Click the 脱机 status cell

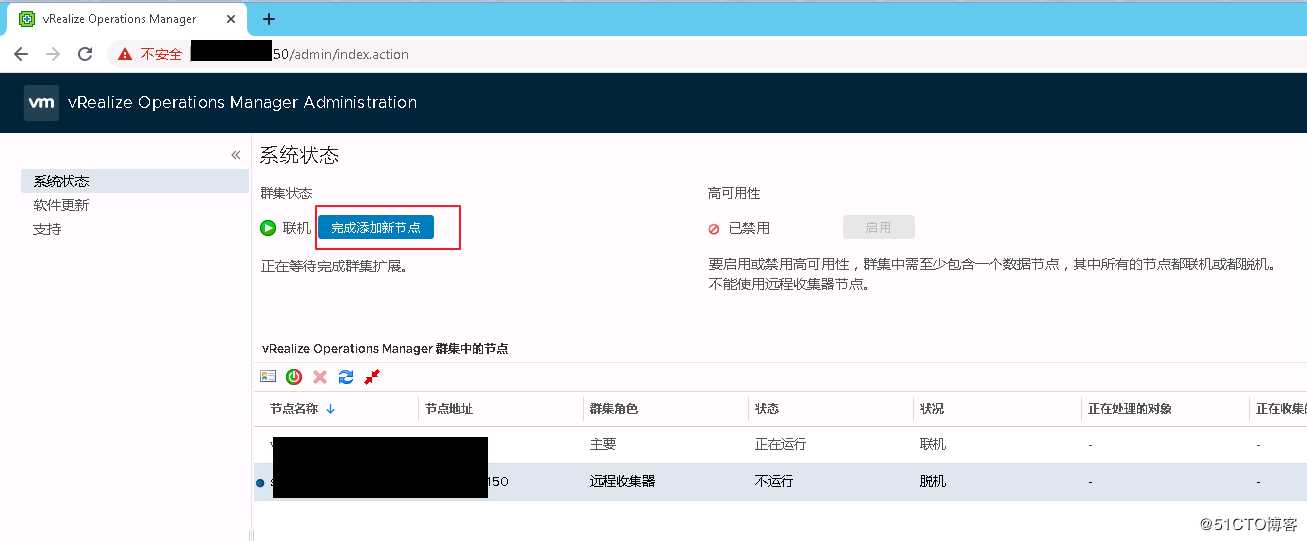click(x=933, y=481)
